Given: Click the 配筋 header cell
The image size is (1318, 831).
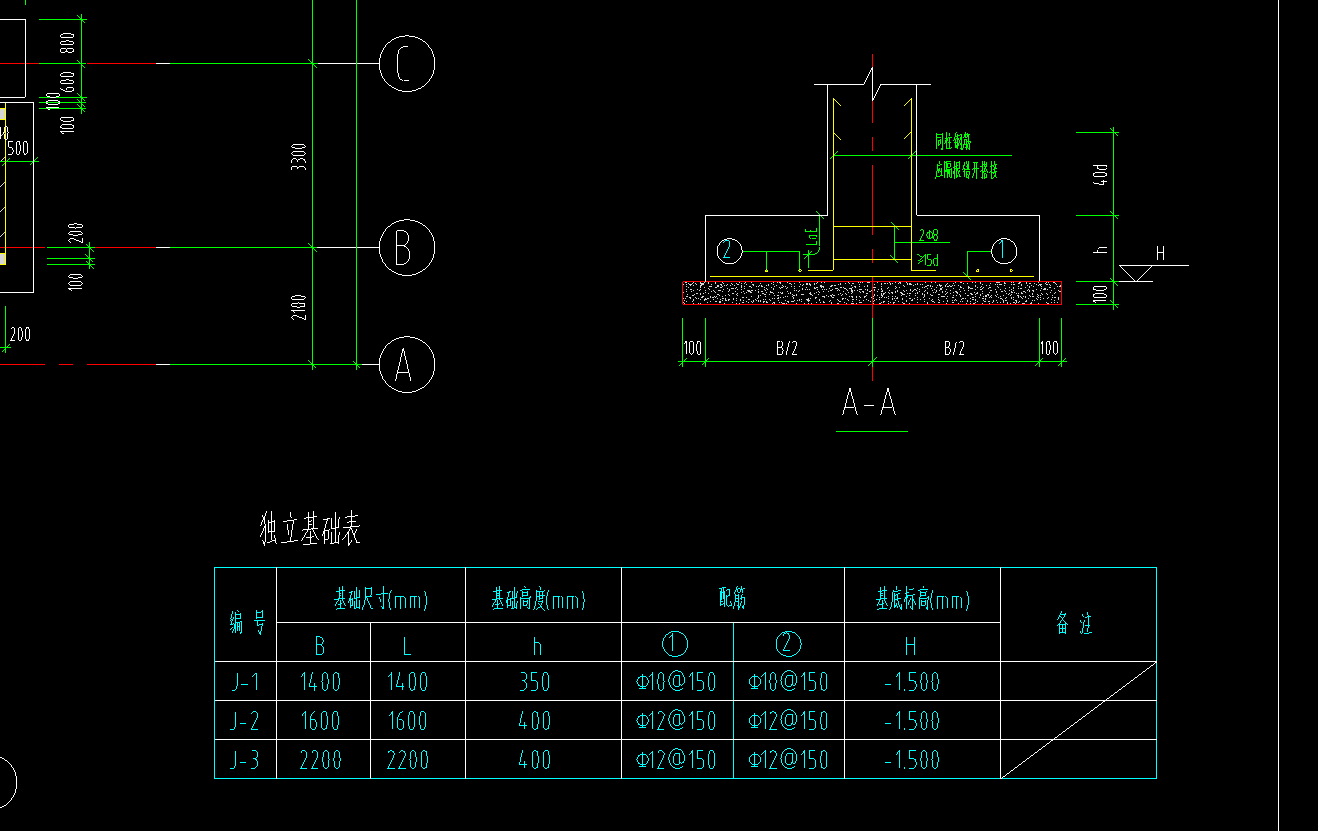Looking at the screenshot, I should pos(733,599).
